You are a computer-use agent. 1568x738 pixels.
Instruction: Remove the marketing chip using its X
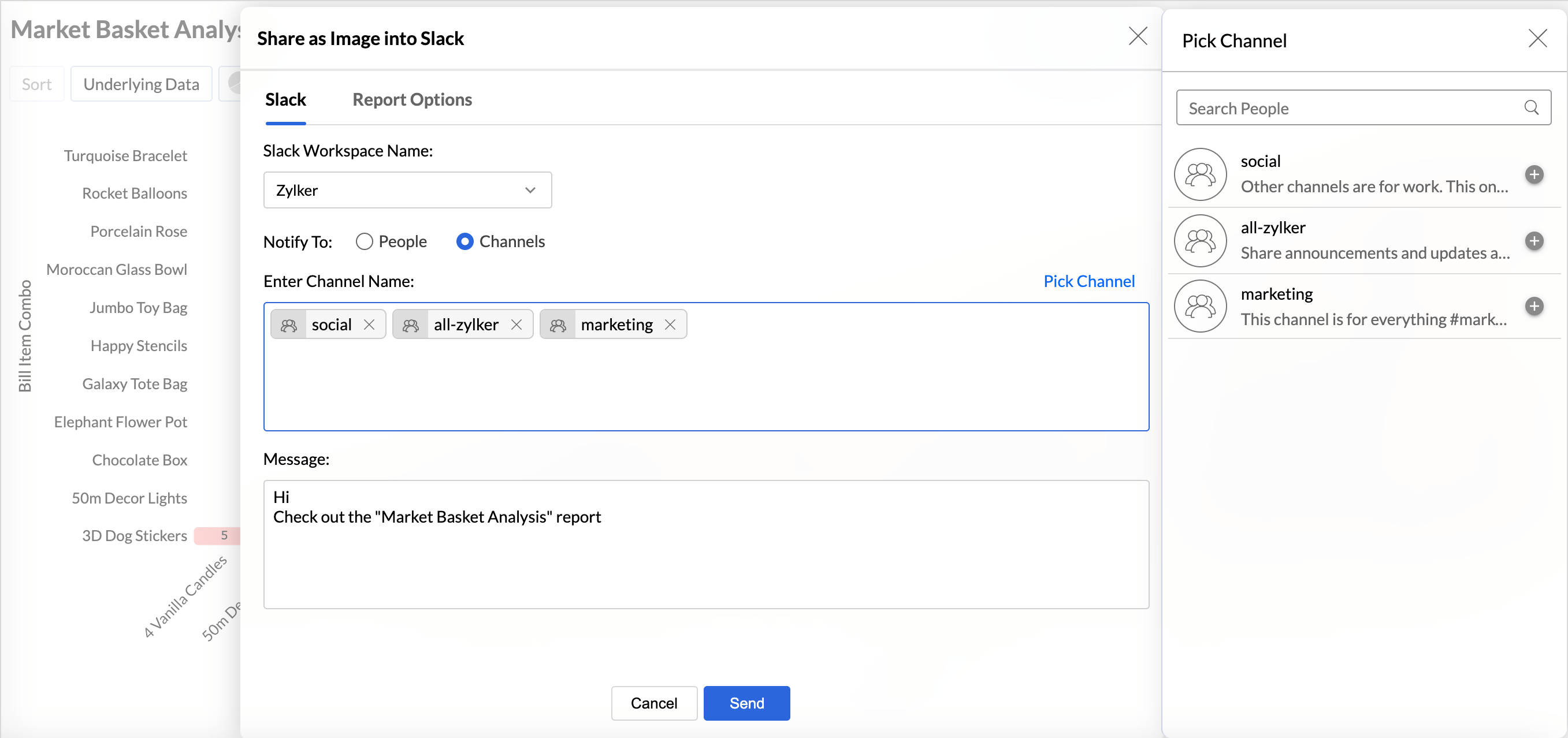click(670, 325)
